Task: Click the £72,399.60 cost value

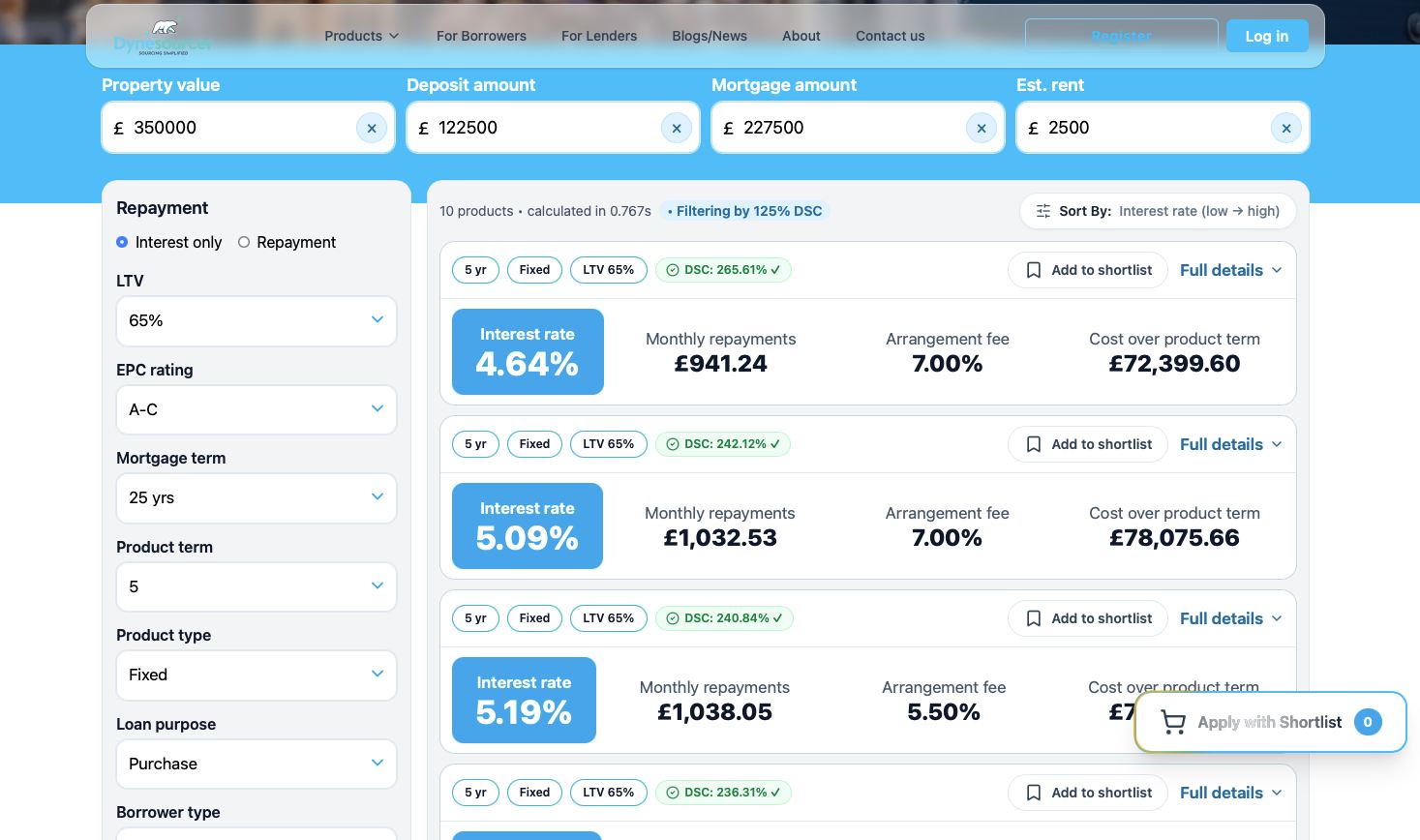Action: tap(1174, 364)
